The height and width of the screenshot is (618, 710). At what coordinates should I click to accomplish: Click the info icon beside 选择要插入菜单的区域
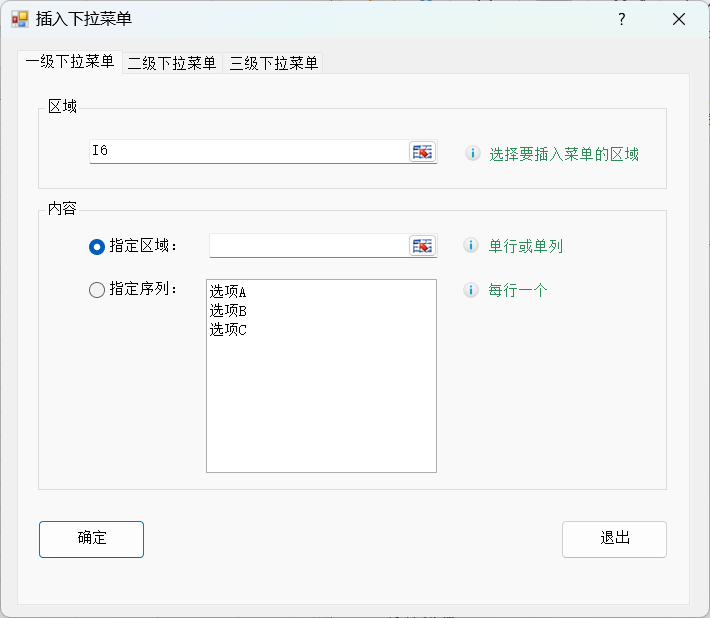473,153
